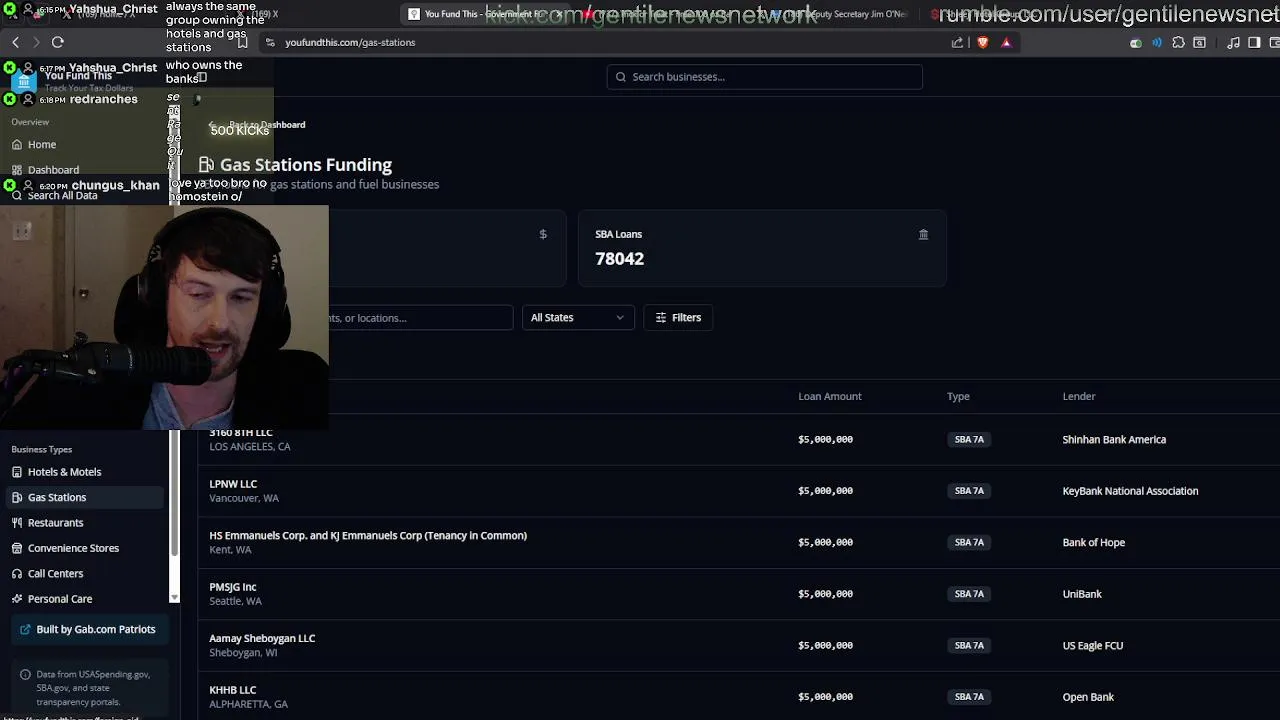Collapse the site sidebar with the panel icon
Image resolution: width=1280 pixels, height=720 pixels.
pyautogui.click(x=201, y=77)
